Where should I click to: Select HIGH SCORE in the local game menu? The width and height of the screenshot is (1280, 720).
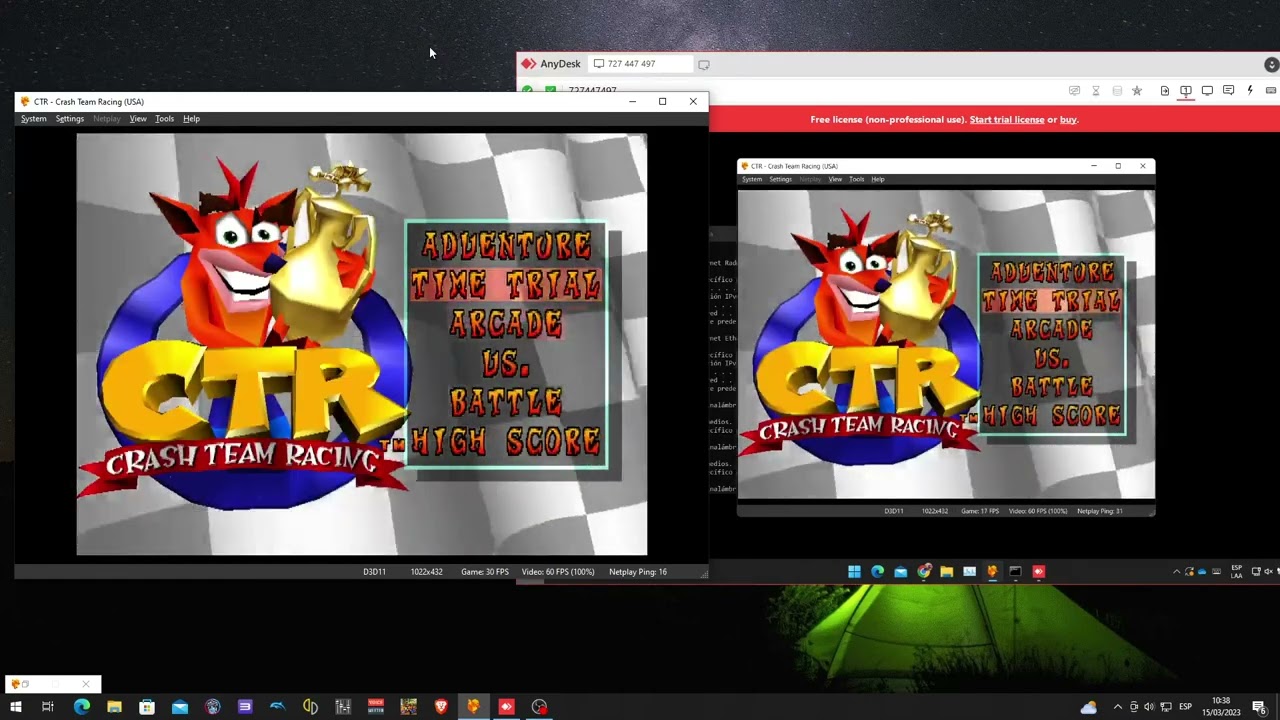tap(507, 440)
